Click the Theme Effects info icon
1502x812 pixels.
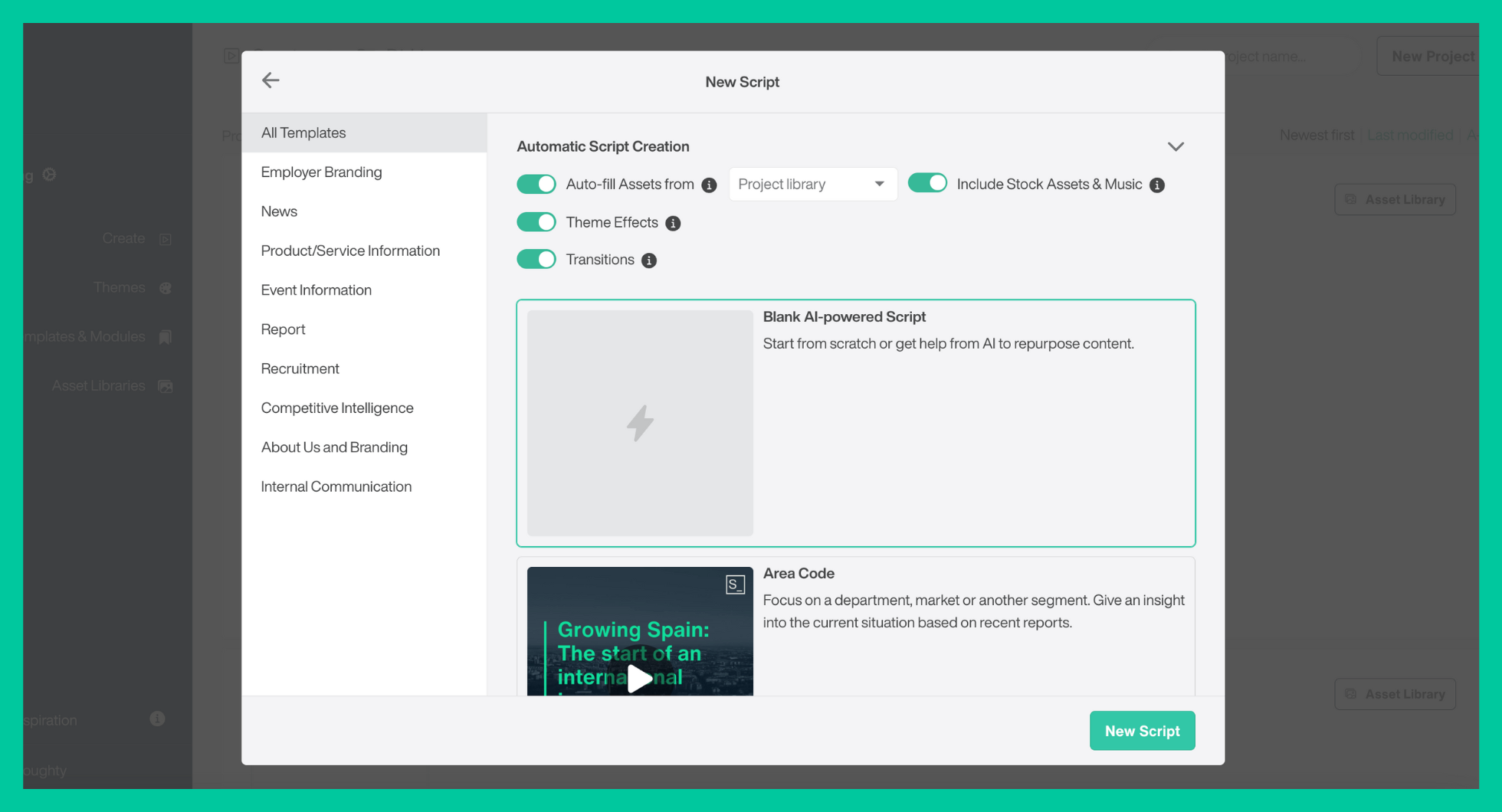click(x=673, y=223)
